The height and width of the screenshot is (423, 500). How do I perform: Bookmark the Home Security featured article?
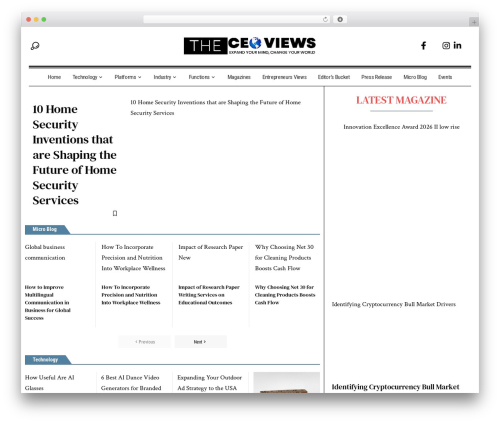115,213
